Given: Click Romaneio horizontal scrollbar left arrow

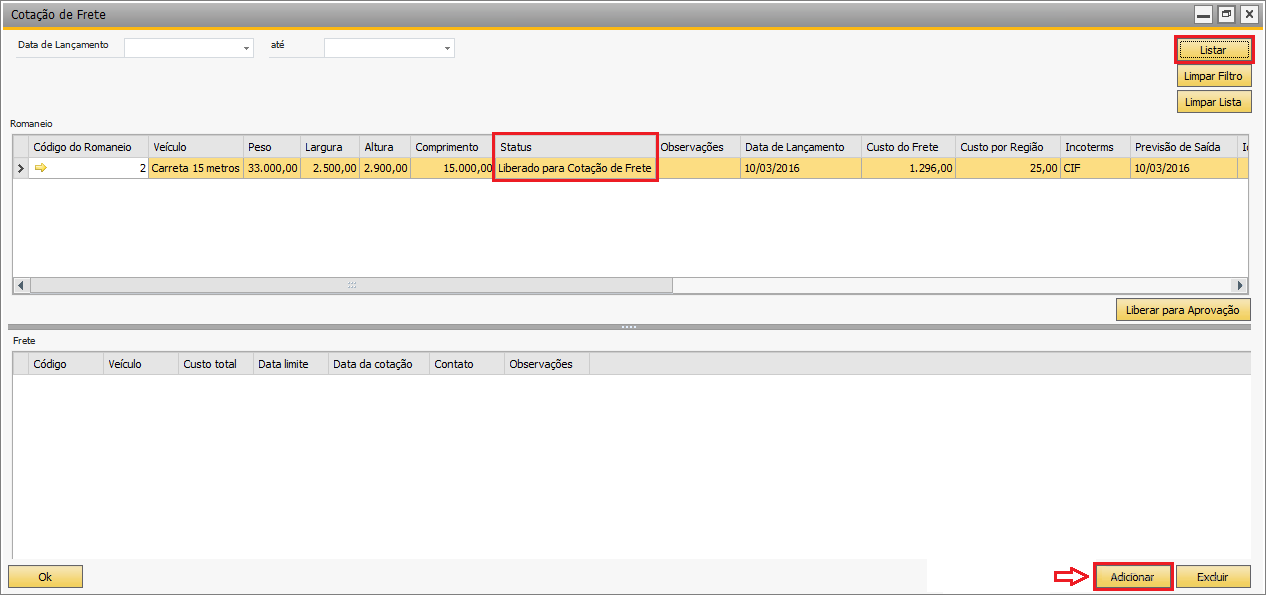Looking at the screenshot, I should click(21, 285).
